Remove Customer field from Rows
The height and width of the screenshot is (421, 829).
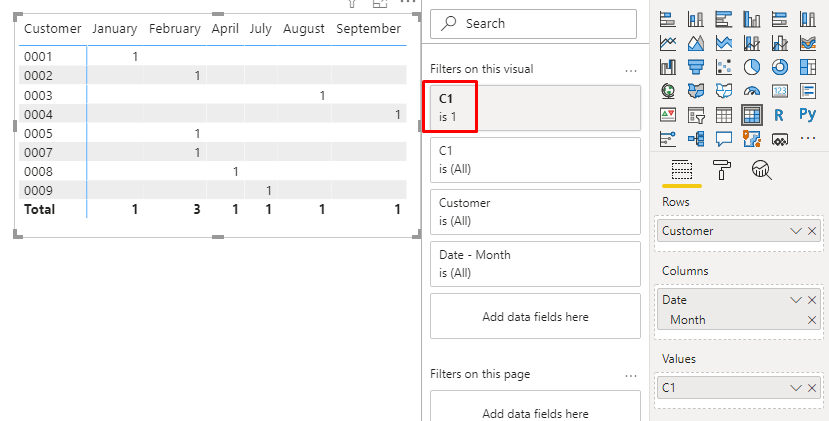[812, 231]
